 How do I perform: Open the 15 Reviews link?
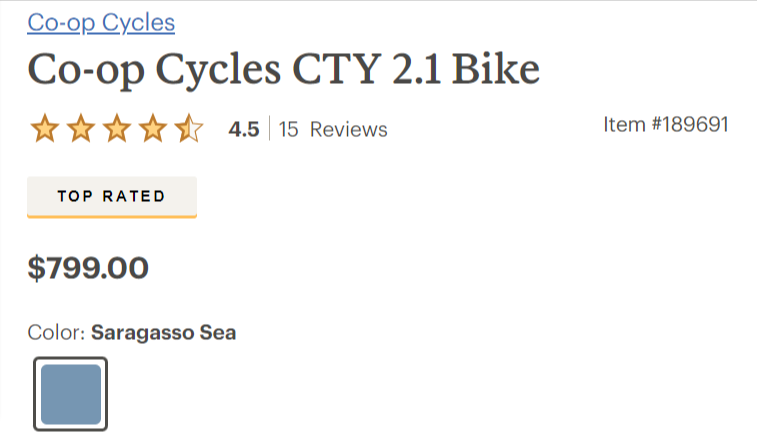(x=333, y=130)
